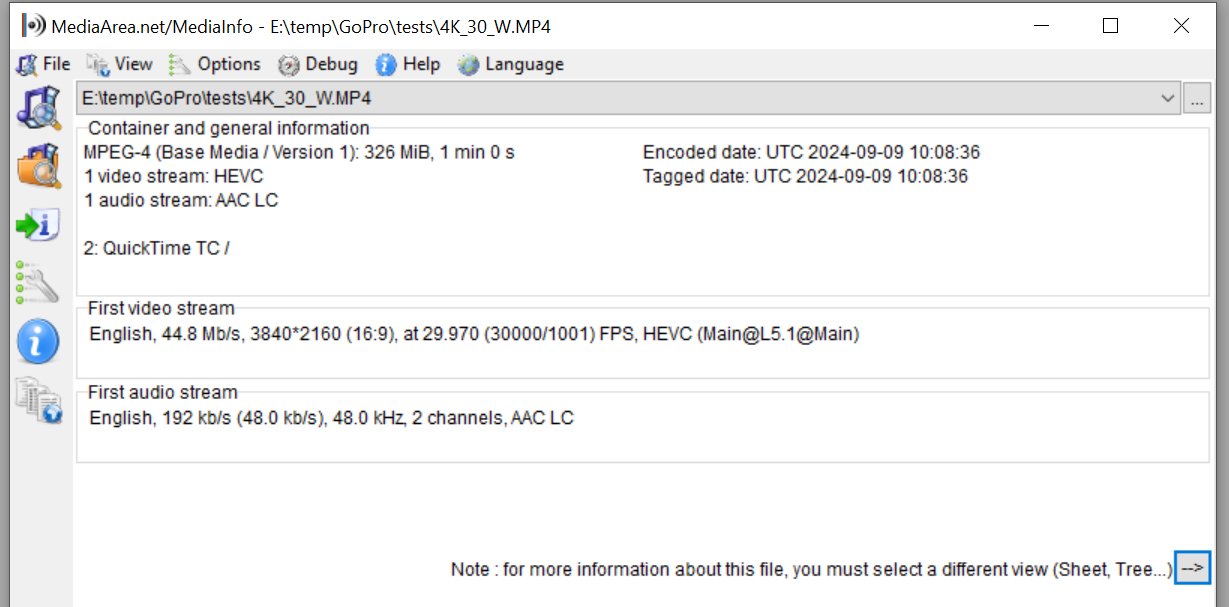Click the MediaInfo title bar icon

[x=33, y=26]
